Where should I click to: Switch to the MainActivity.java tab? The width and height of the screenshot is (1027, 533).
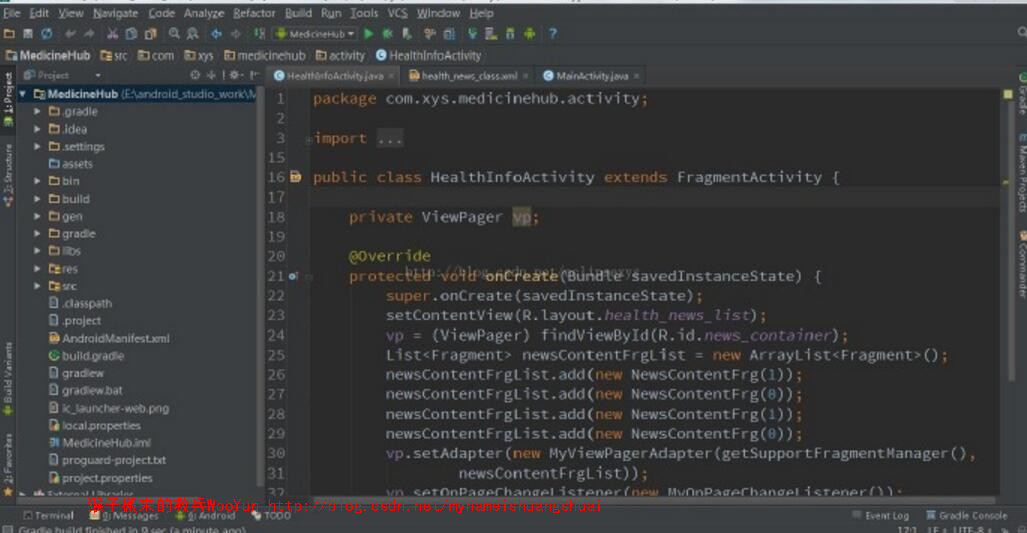pos(592,76)
